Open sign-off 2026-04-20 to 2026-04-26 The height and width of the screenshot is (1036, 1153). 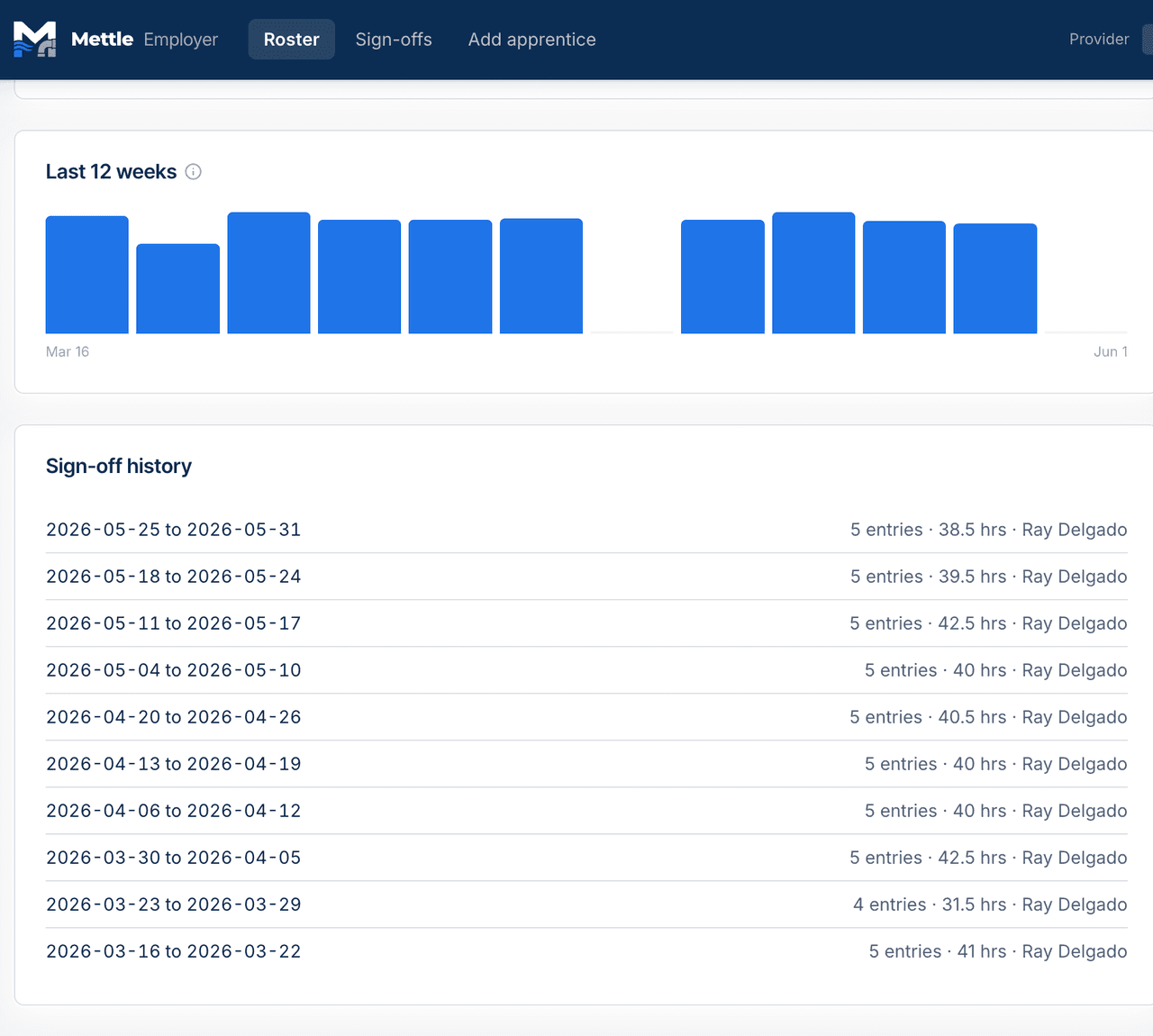(586, 717)
